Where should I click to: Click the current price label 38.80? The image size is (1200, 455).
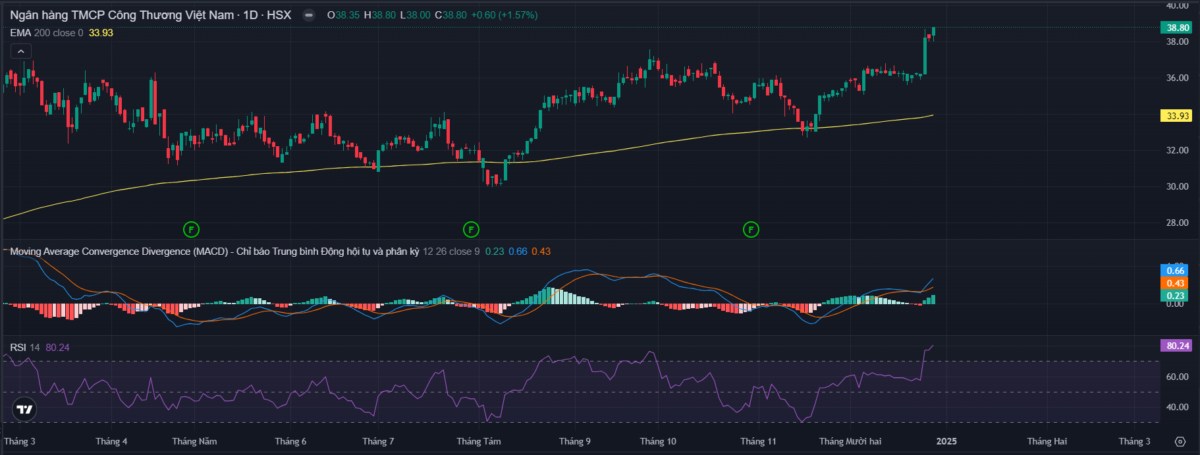tap(1176, 28)
